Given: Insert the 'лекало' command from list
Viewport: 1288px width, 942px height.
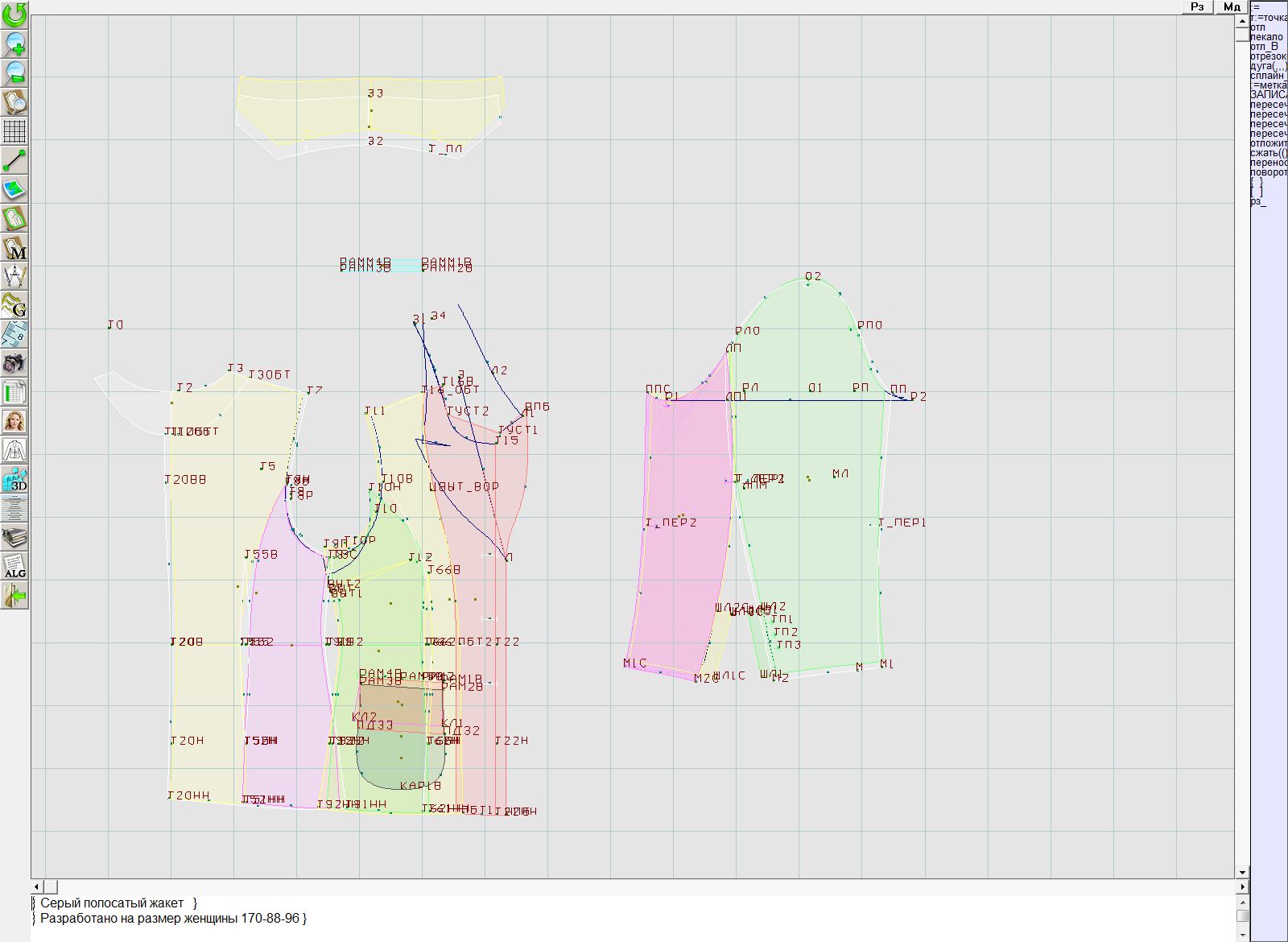Looking at the screenshot, I should [x=1267, y=37].
